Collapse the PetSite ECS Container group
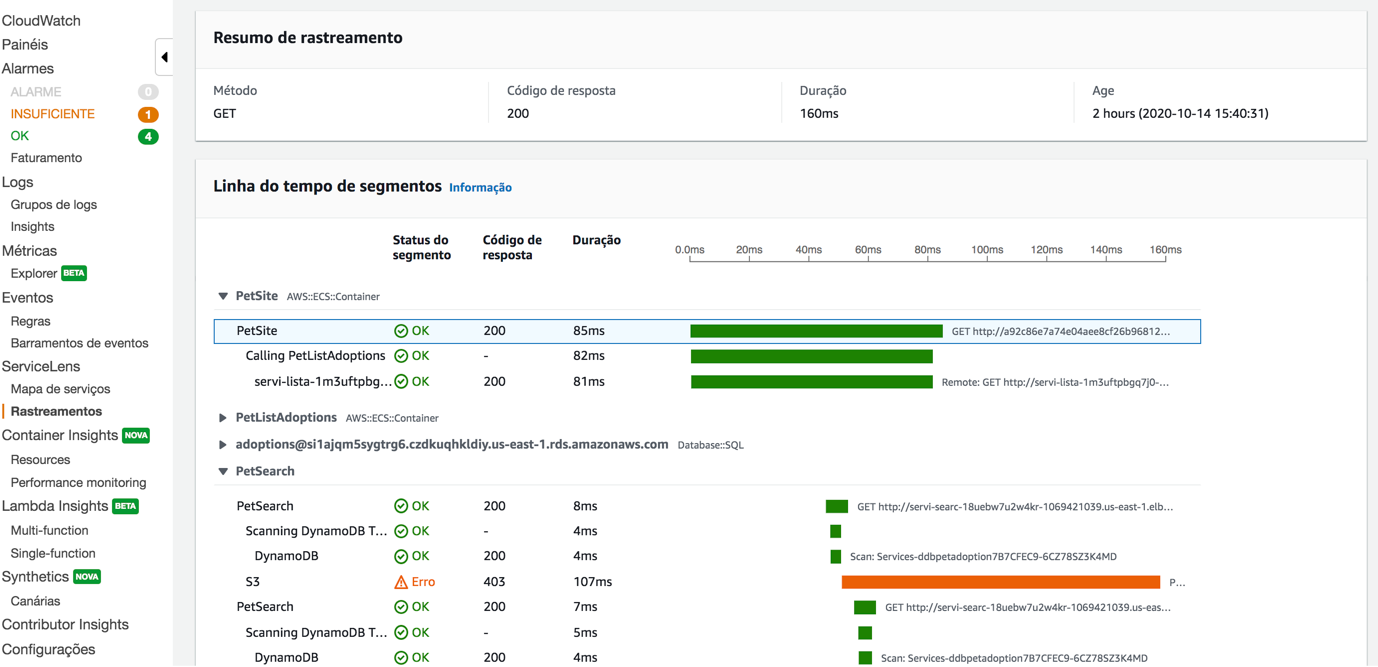Viewport: 1378px width, 667px height. click(x=223, y=296)
